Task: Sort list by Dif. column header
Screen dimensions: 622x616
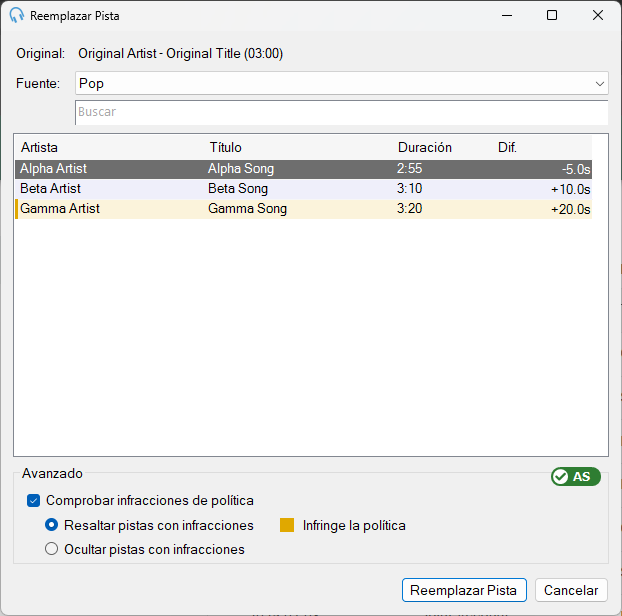Action: (507, 148)
